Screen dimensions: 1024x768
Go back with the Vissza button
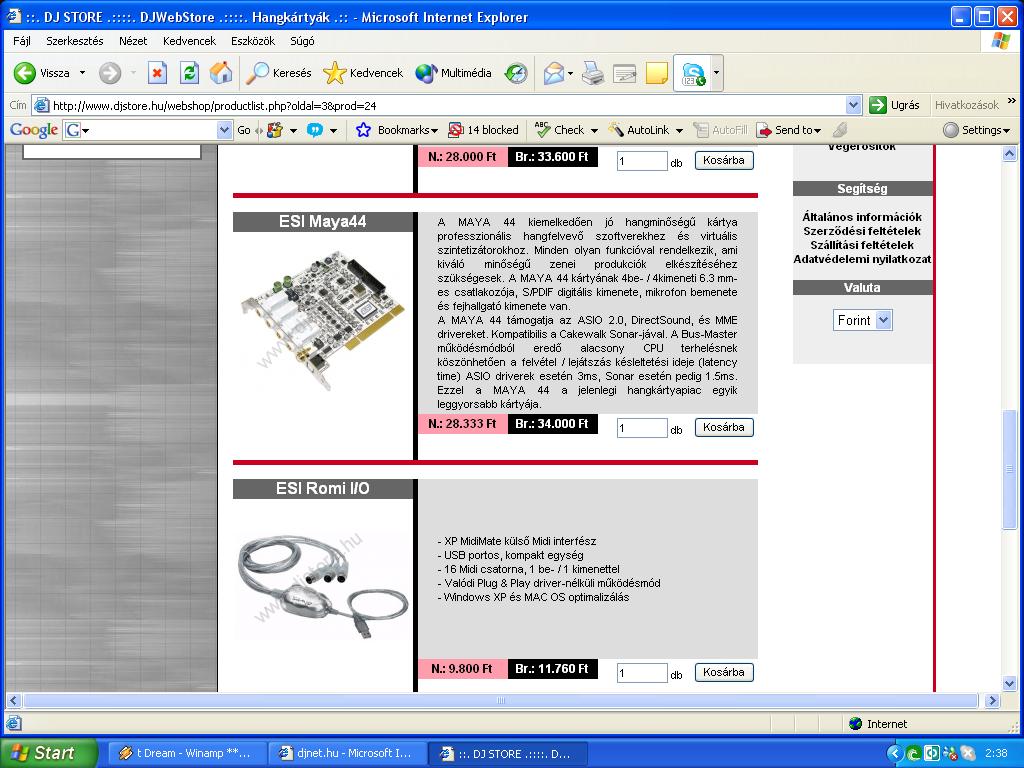pyautogui.click(x=40, y=73)
